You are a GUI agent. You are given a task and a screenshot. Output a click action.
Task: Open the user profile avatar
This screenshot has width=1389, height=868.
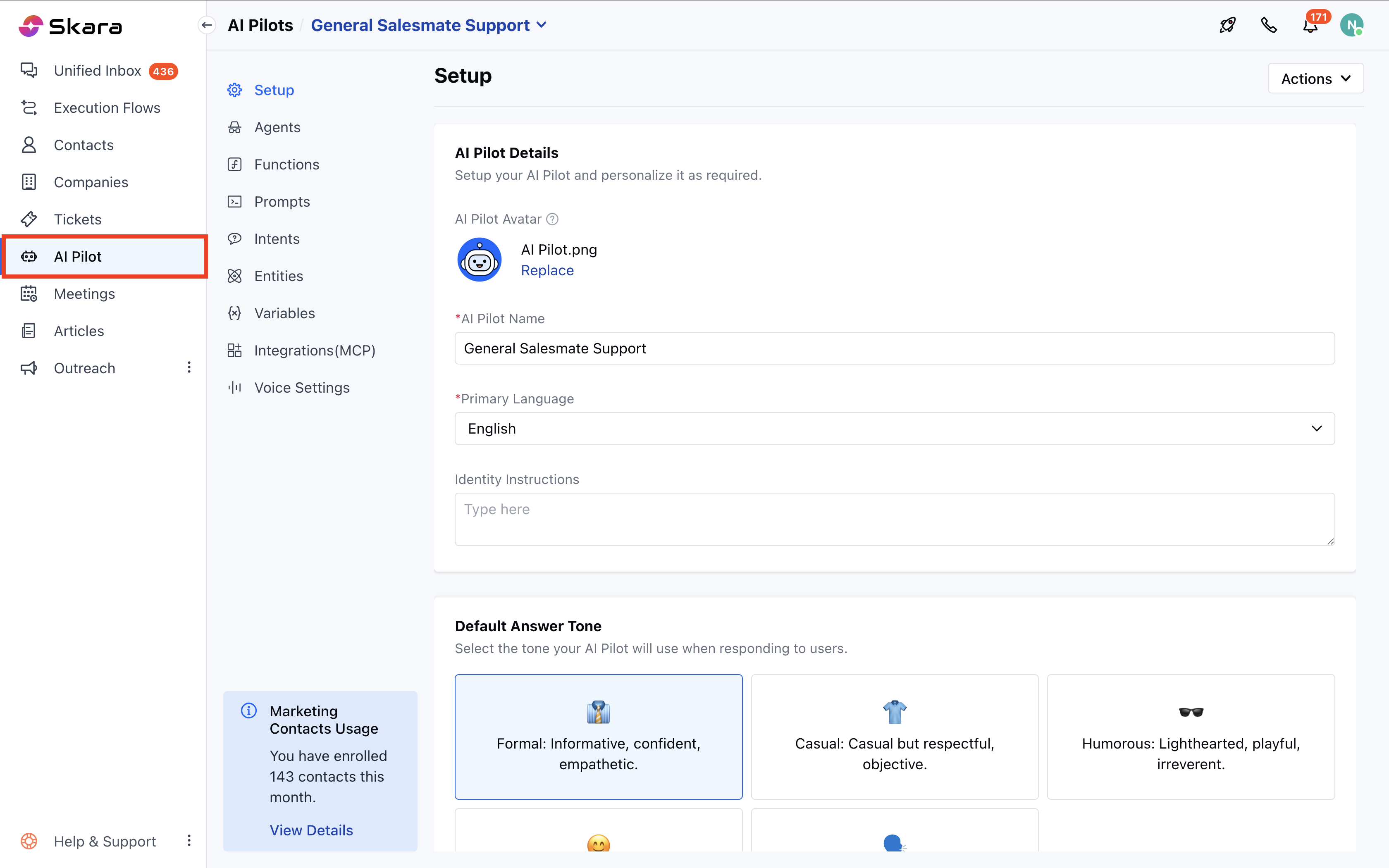click(1351, 26)
